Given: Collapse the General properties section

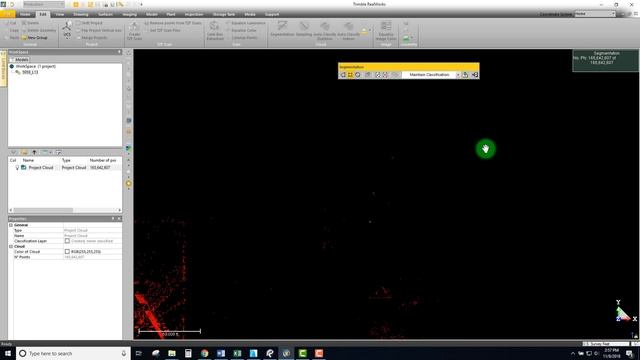Looking at the screenshot, I should pos(11,225).
